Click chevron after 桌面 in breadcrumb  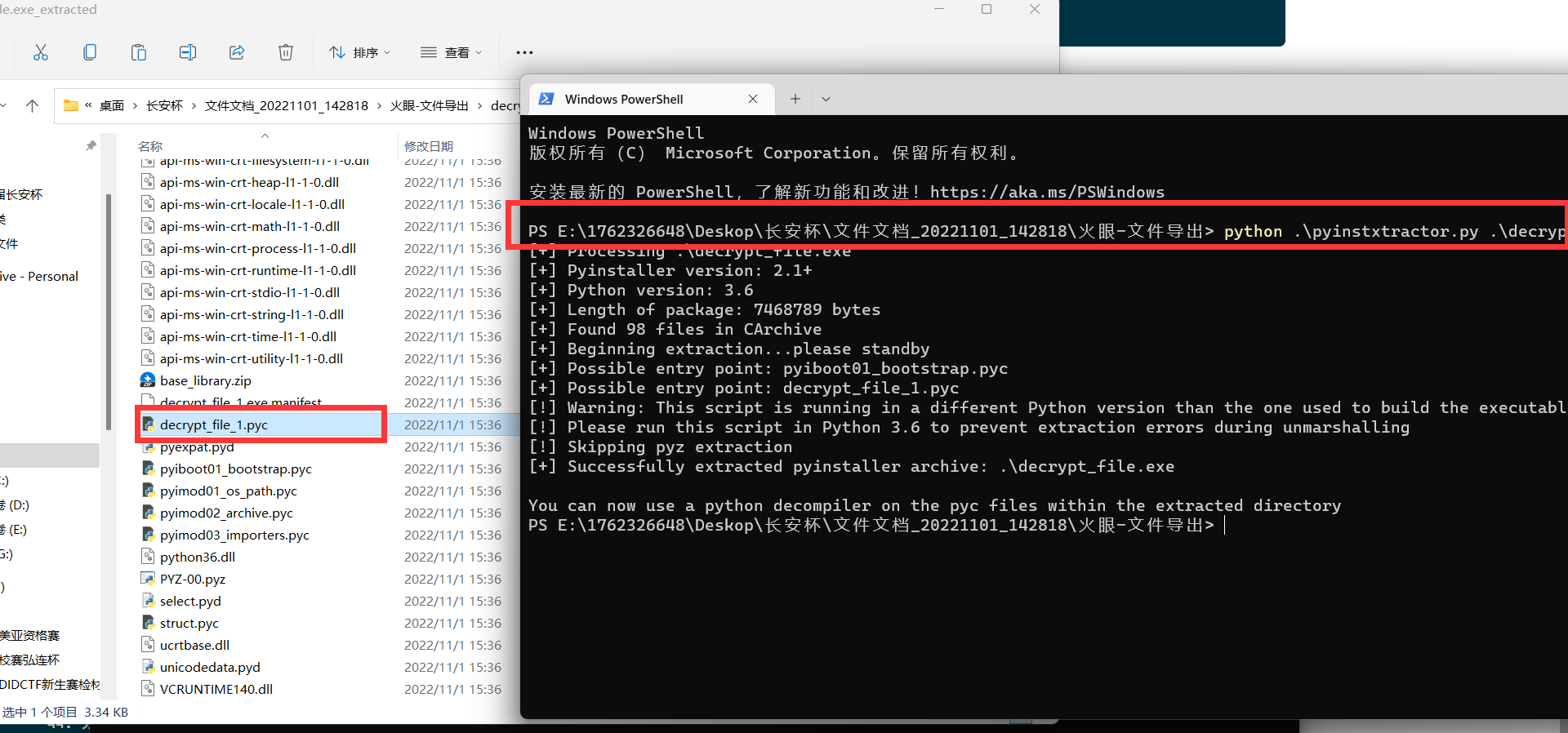tap(136, 105)
